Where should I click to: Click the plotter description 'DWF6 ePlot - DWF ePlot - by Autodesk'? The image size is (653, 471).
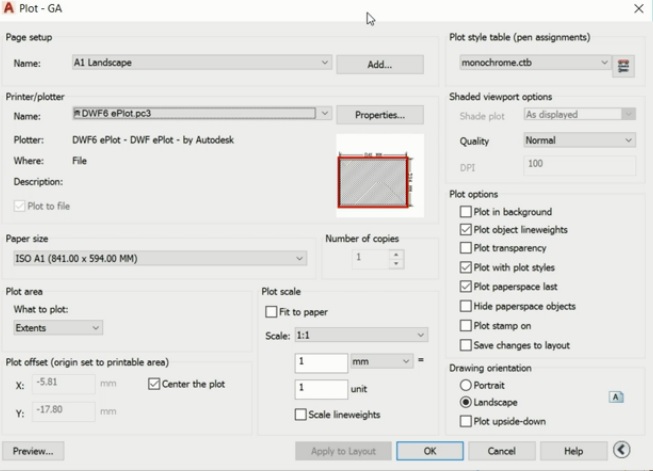(x=153, y=140)
